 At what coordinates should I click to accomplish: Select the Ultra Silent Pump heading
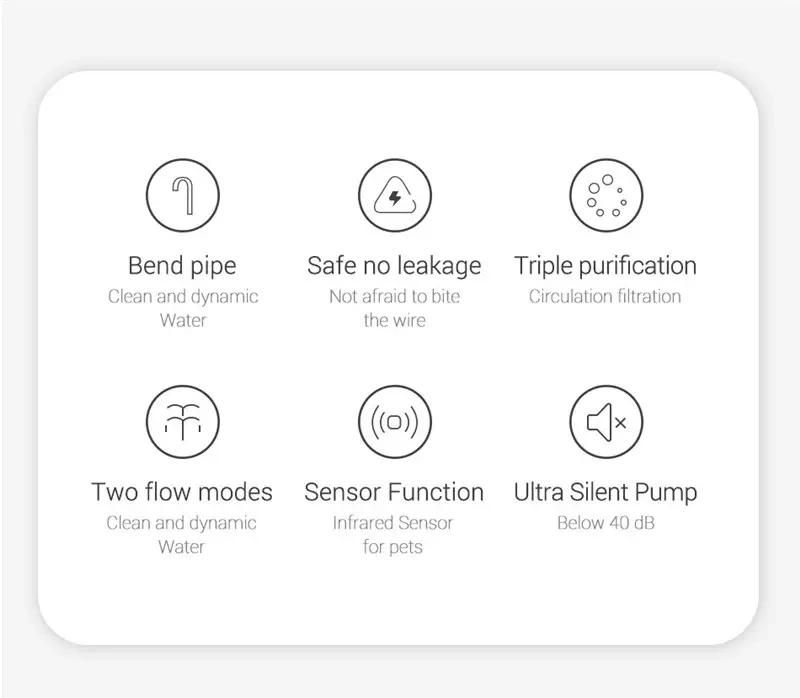(605, 493)
